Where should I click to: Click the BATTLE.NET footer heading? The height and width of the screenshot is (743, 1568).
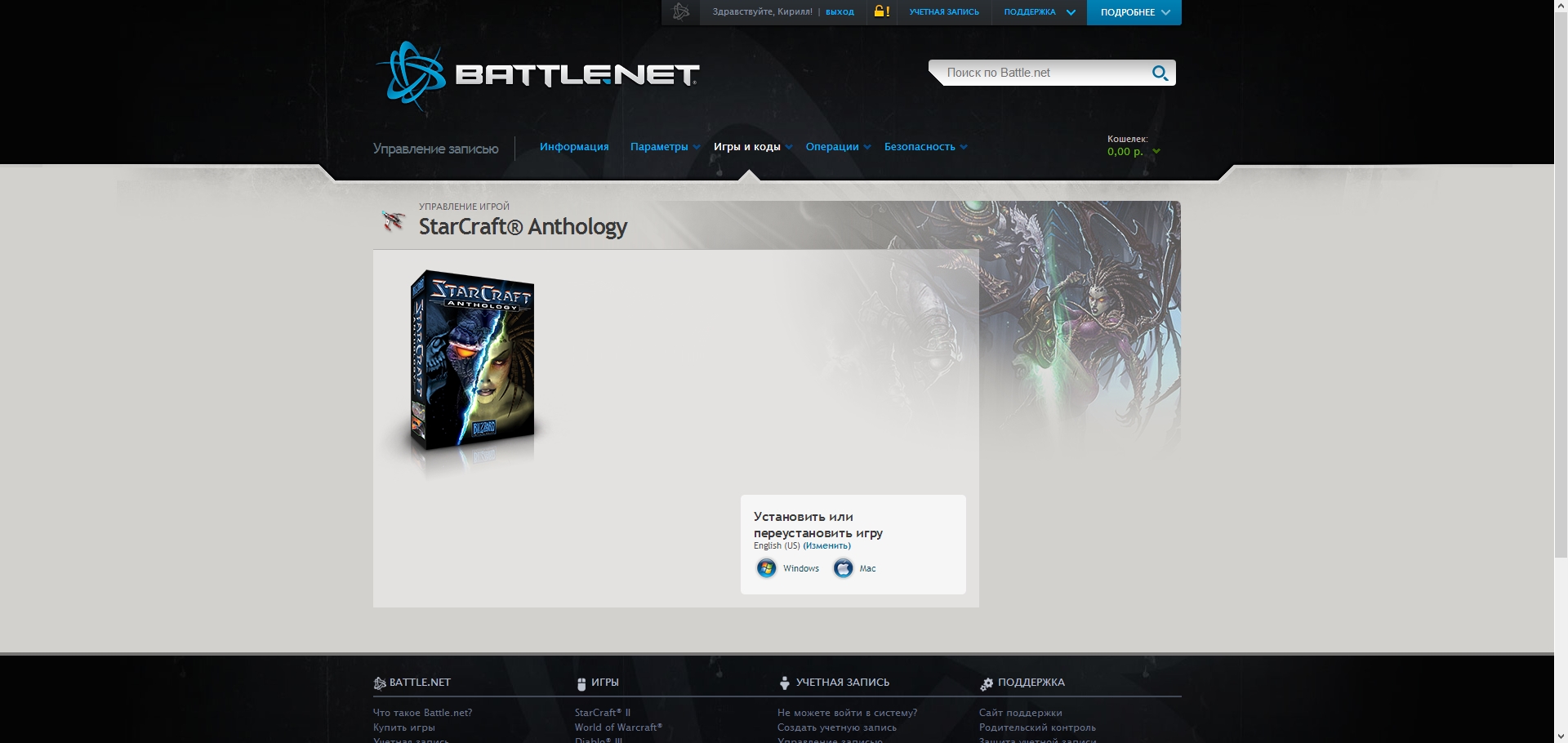420,683
